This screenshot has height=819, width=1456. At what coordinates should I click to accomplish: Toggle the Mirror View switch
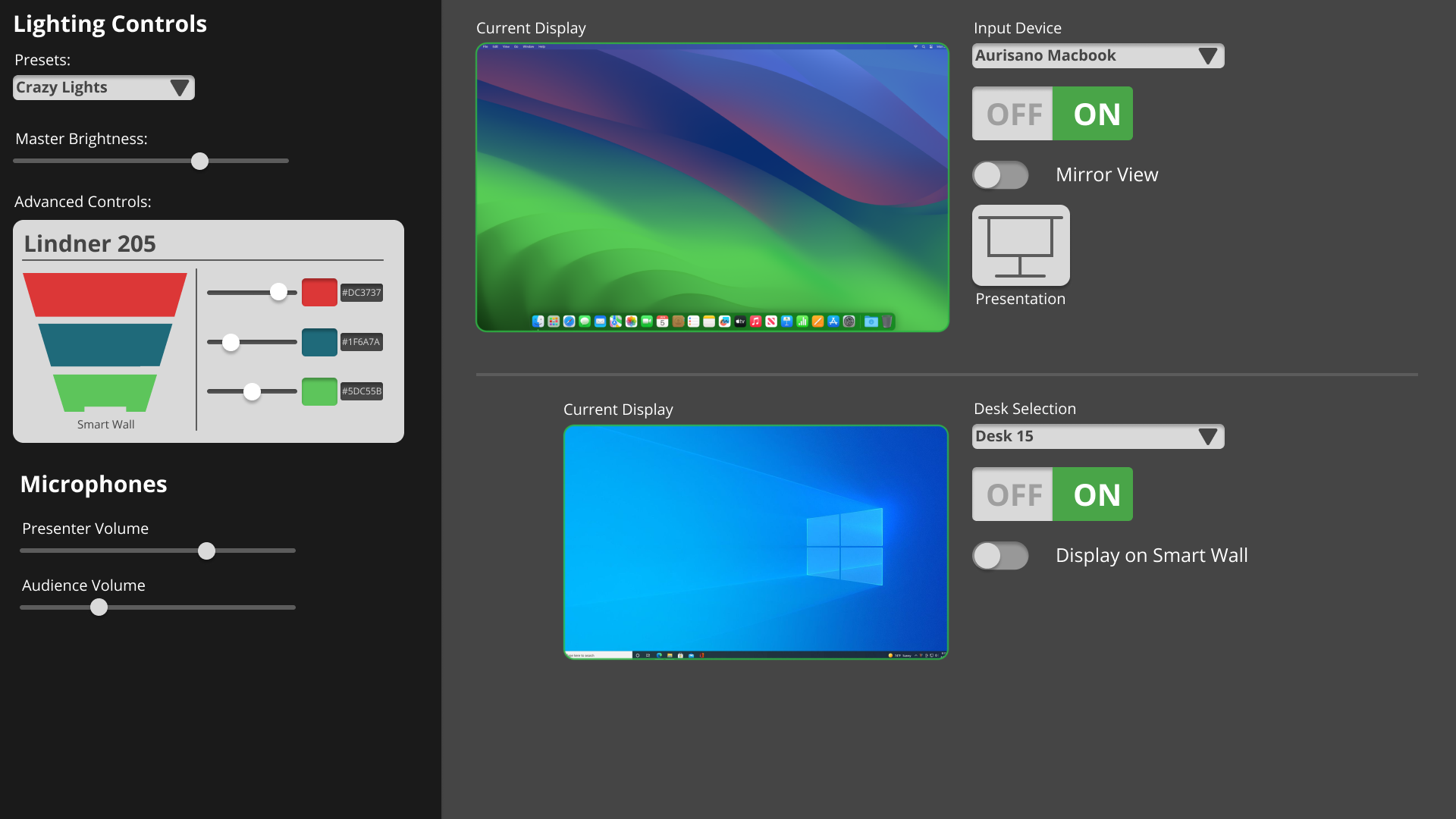1000,175
